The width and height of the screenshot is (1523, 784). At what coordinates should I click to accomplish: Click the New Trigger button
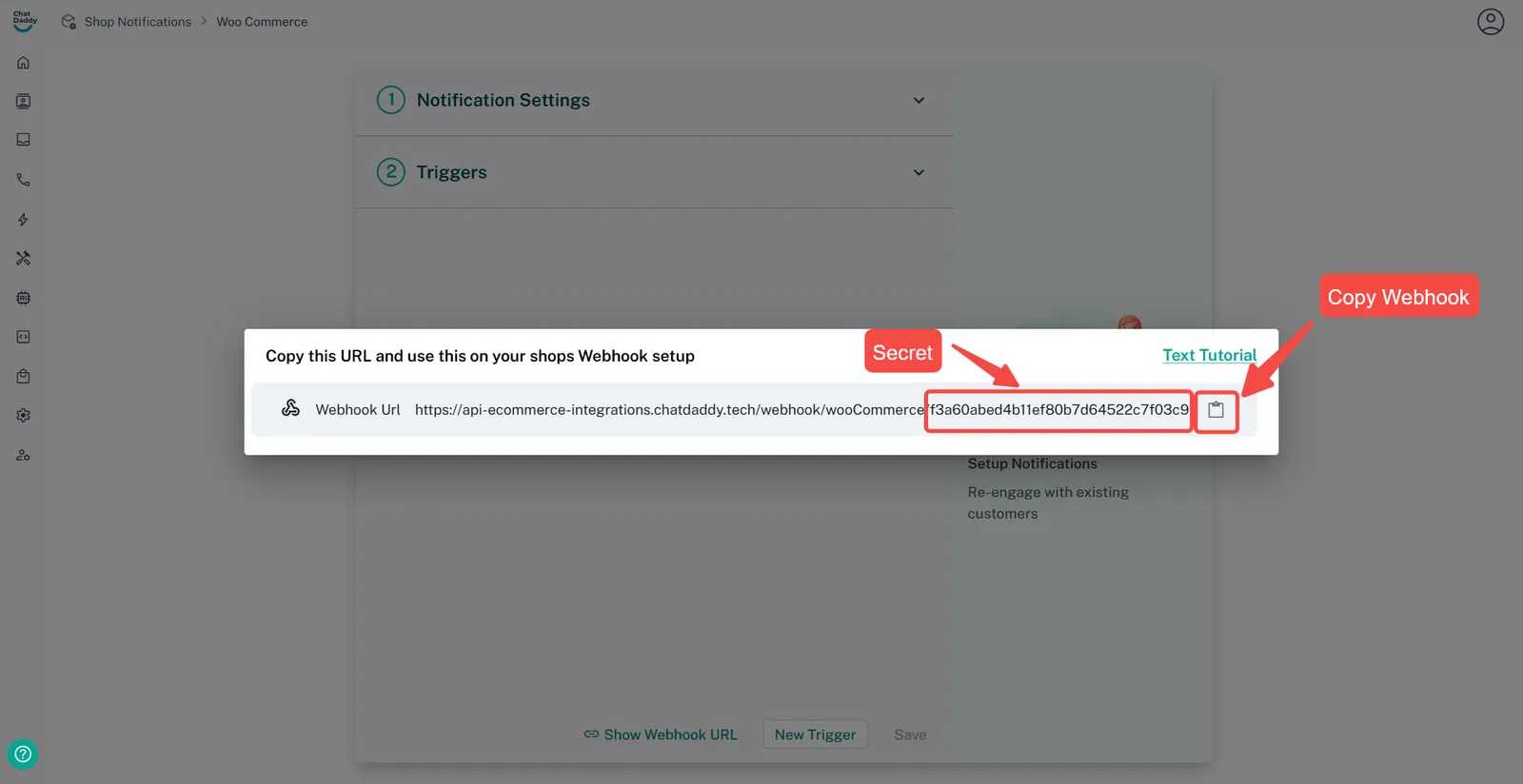click(x=815, y=735)
